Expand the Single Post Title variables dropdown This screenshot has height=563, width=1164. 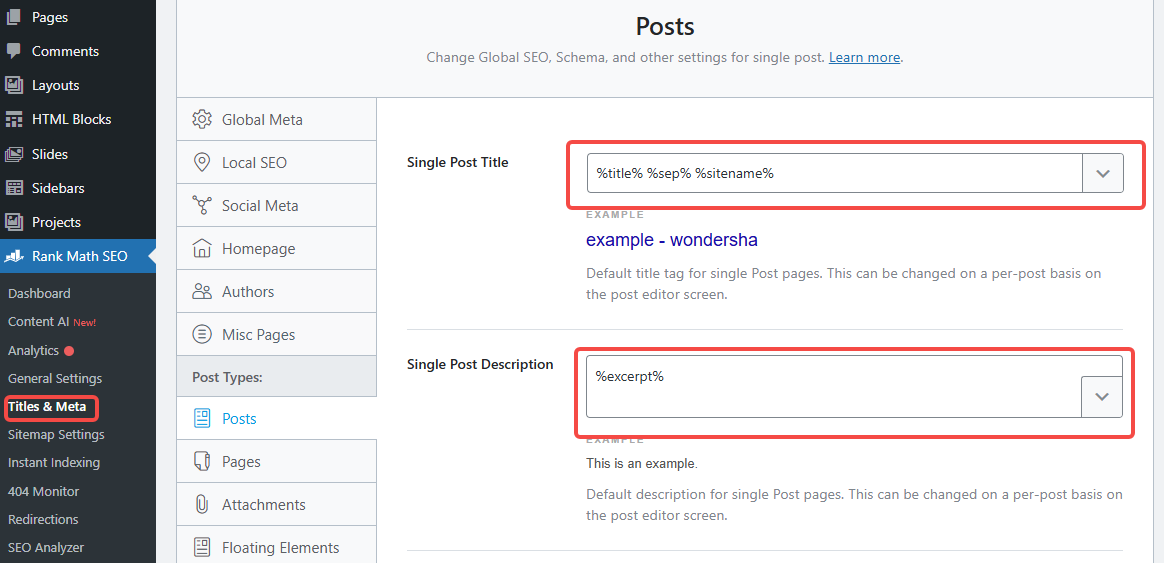click(x=1103, y=173)
